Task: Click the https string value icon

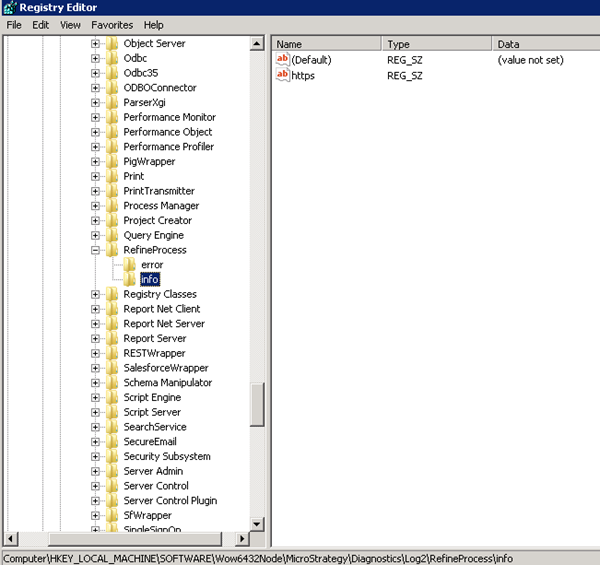Action: [282, 75]
